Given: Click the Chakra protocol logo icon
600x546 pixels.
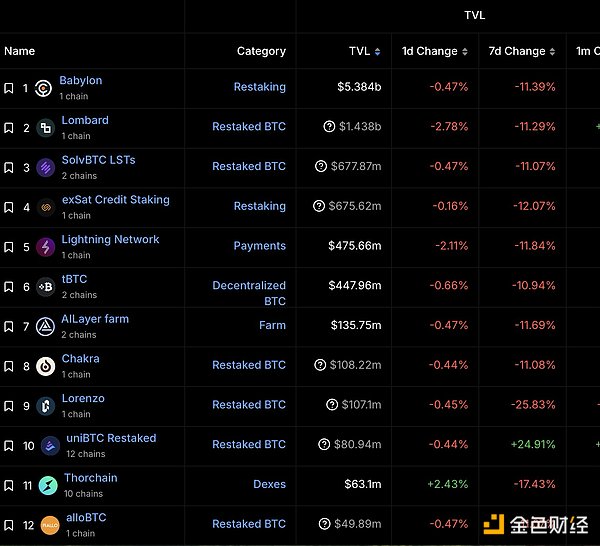Looking at the screenshot, I should click(x=46, y=366).
